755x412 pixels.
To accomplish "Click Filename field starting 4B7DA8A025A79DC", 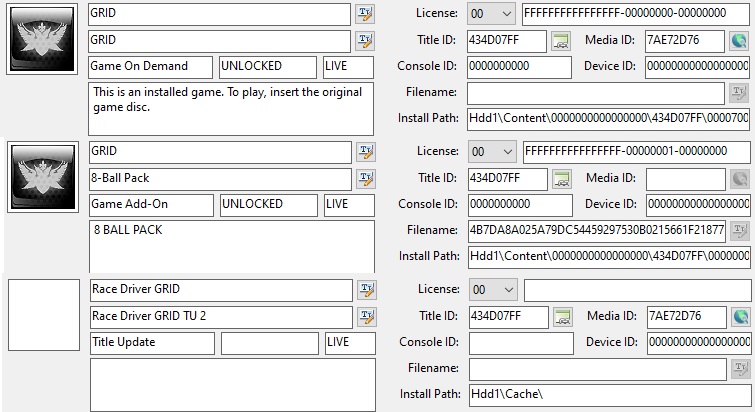I will pos(597,231).
